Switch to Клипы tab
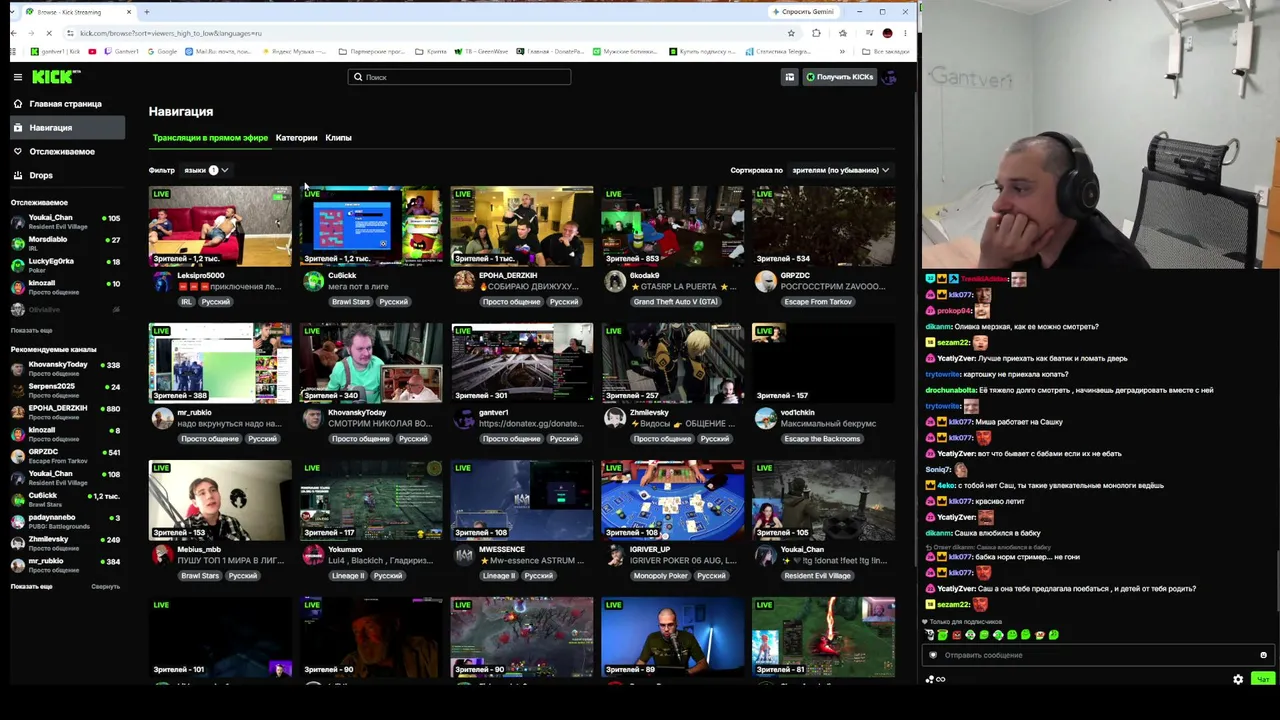The image size is (1280, 720). pos(338,138)
